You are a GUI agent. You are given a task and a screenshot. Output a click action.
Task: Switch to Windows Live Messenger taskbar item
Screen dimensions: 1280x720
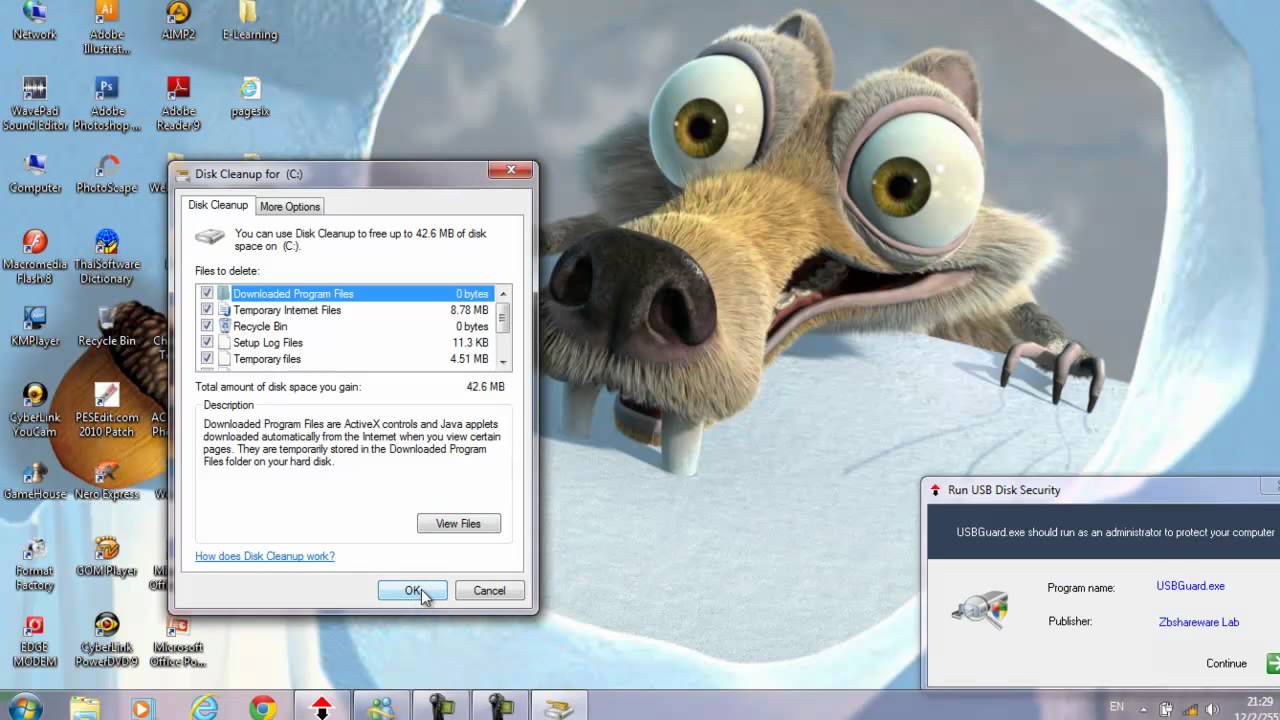click(381, 707)
